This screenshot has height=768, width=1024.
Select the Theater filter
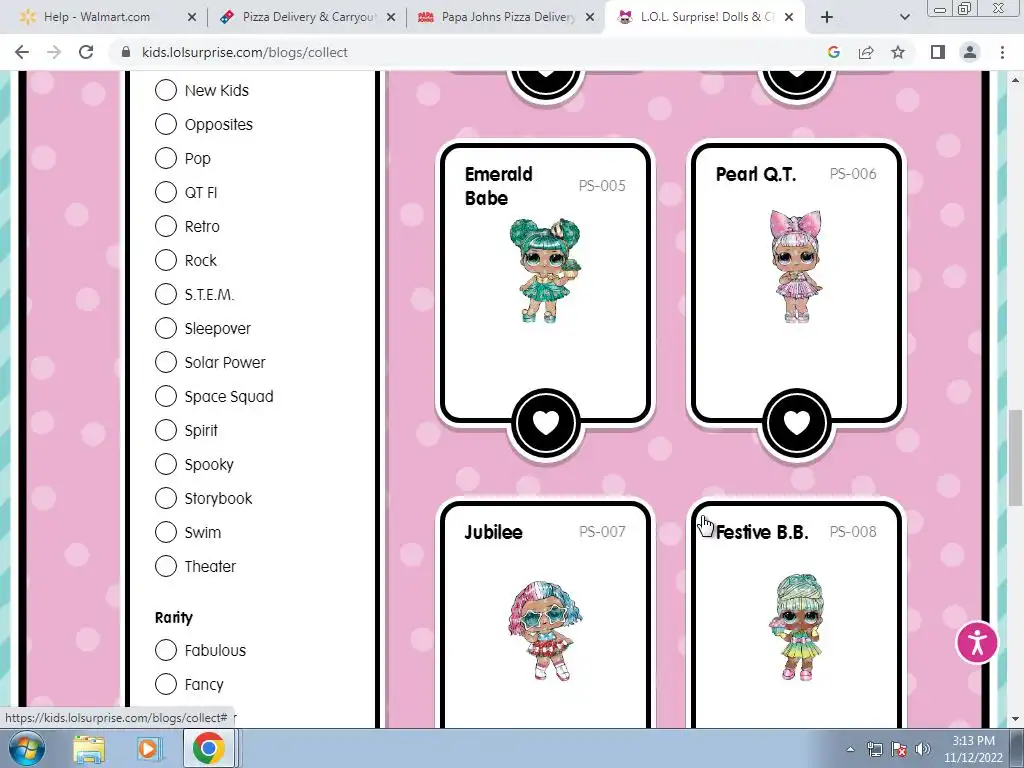click(166, 566)
